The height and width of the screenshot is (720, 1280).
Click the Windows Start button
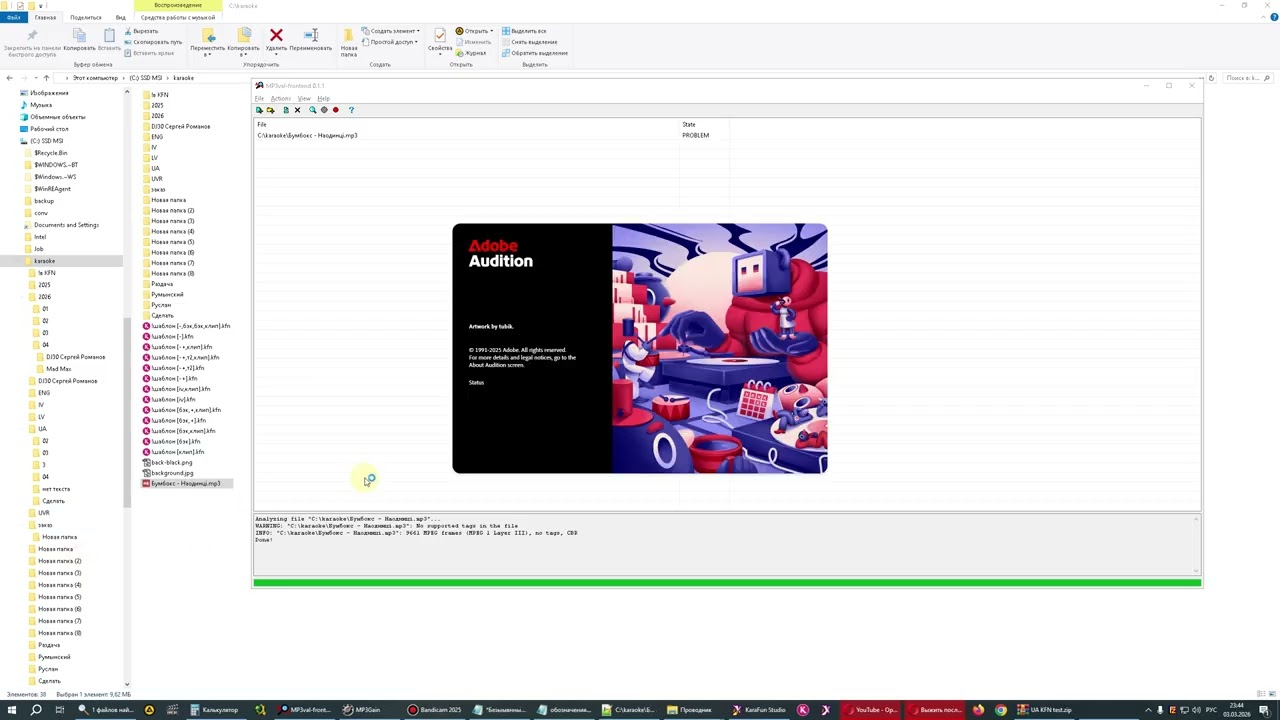(x=12, y=710)
